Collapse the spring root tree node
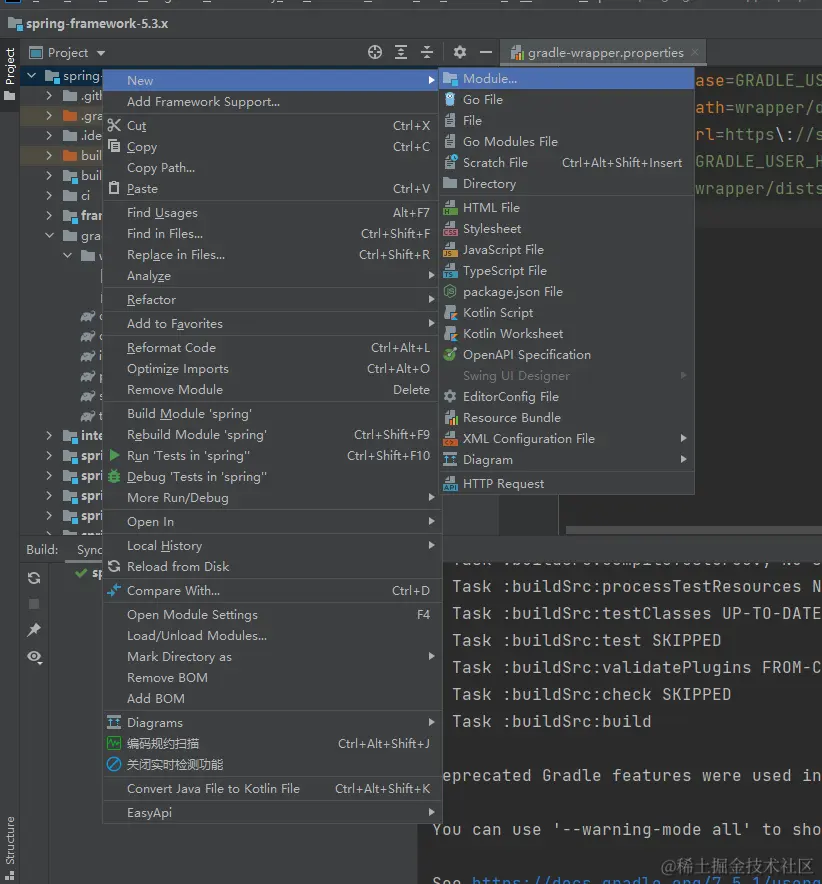This screenshot has width=822, height=884. [x=32, y=76]
